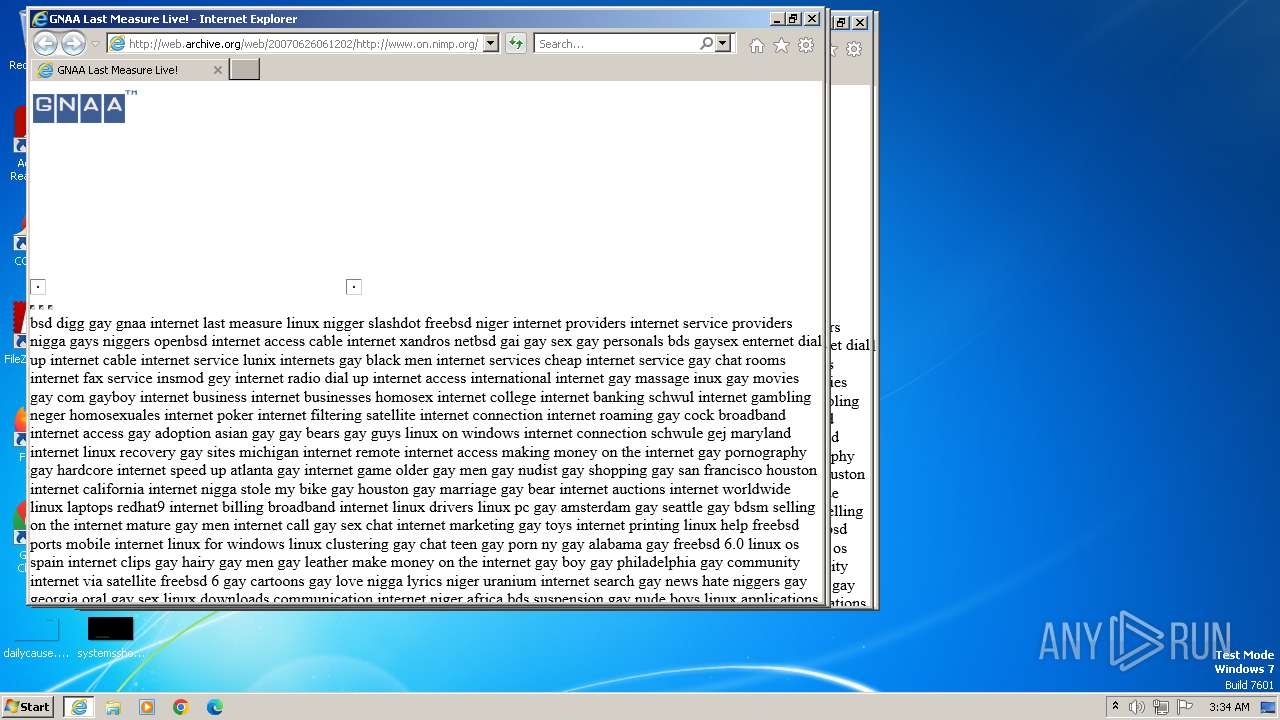Restore the background Internet Explorer window
This screenshot has width=1280, height=720.
pyautogui.click(x=842, y=22)
